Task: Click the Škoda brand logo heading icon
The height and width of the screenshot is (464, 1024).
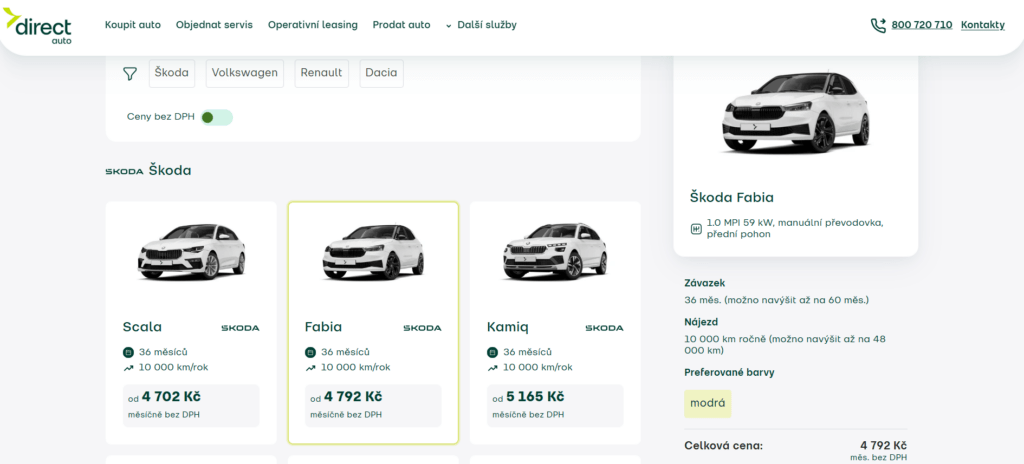Action: click(124, 171)
